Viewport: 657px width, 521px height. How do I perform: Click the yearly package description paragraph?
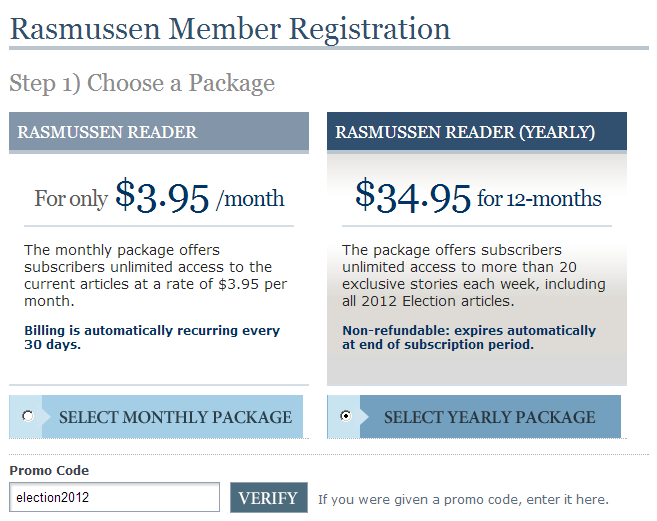(474, 275)
